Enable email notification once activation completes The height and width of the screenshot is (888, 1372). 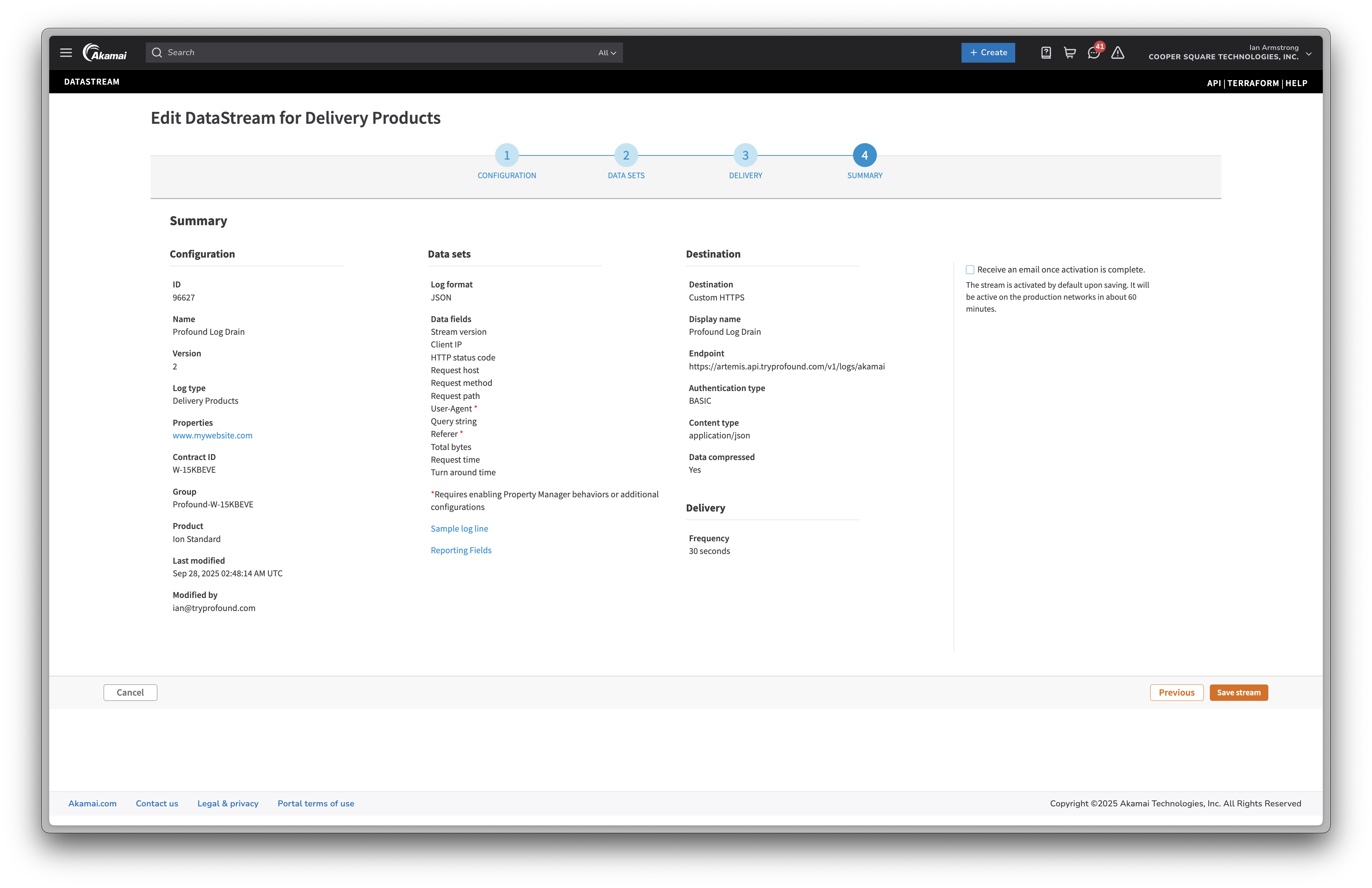point(970,269)
